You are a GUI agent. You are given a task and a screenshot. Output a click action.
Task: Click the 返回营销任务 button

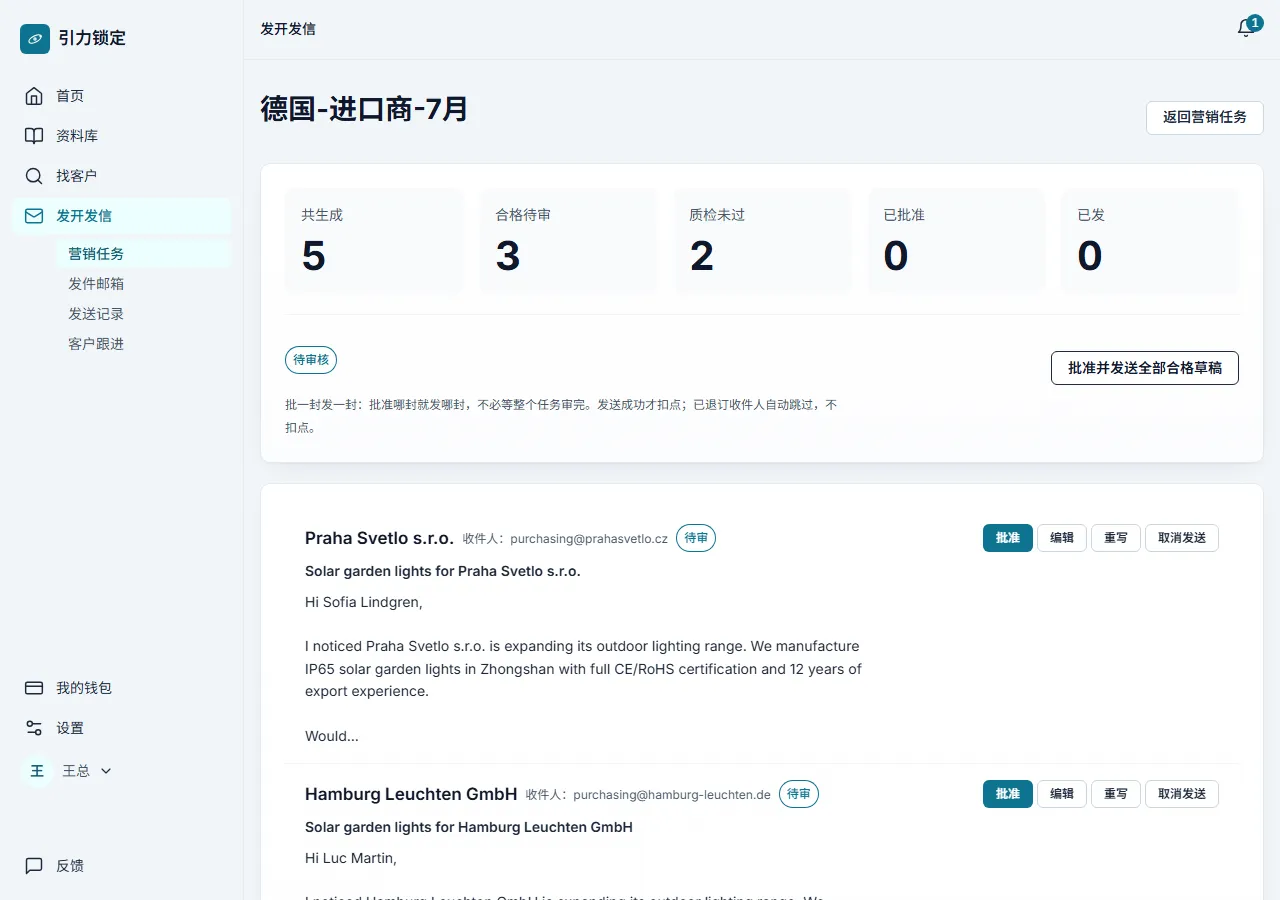(1205, 117)
